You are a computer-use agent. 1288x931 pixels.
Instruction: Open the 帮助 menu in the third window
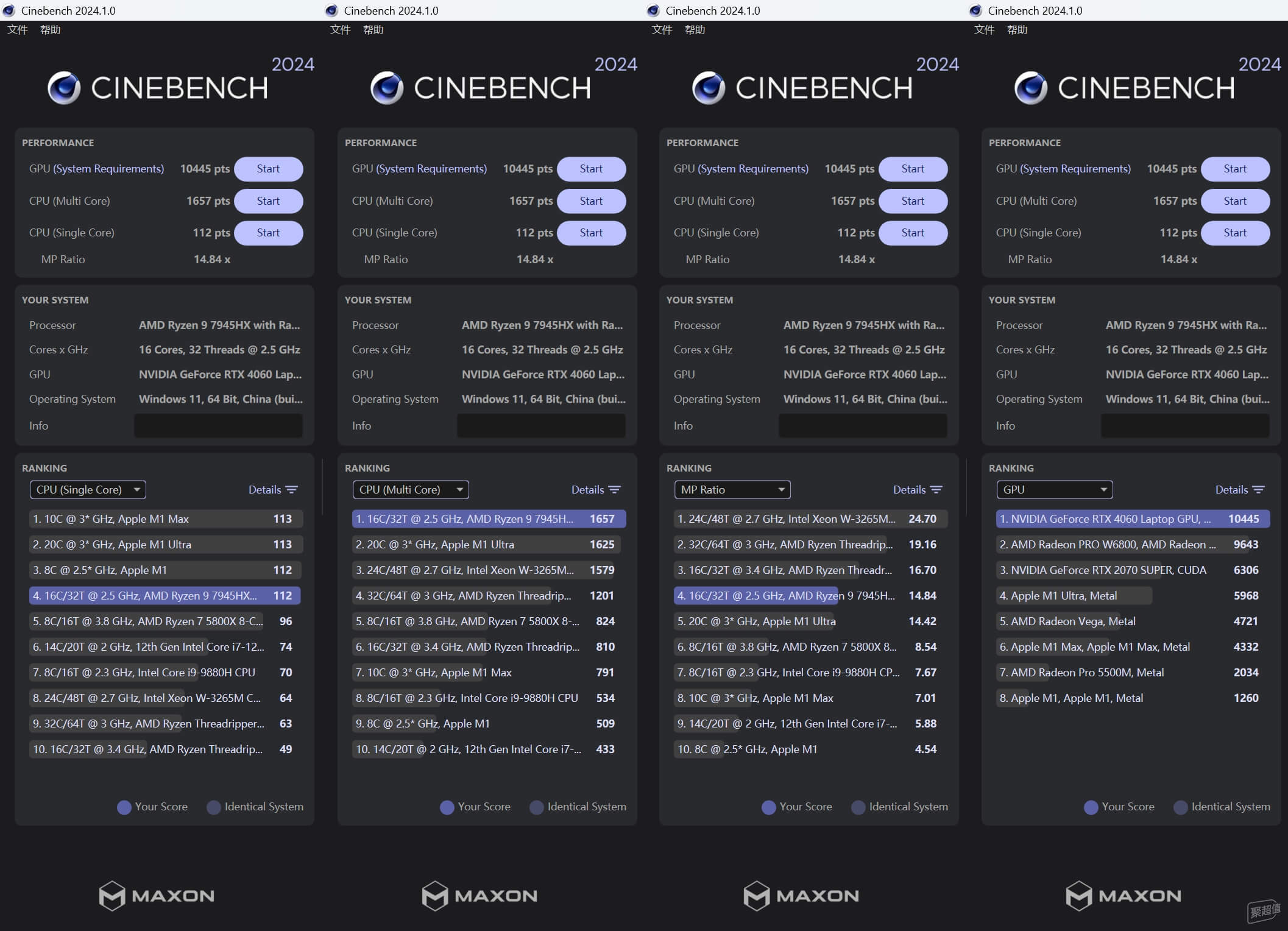tap(695, 30)
